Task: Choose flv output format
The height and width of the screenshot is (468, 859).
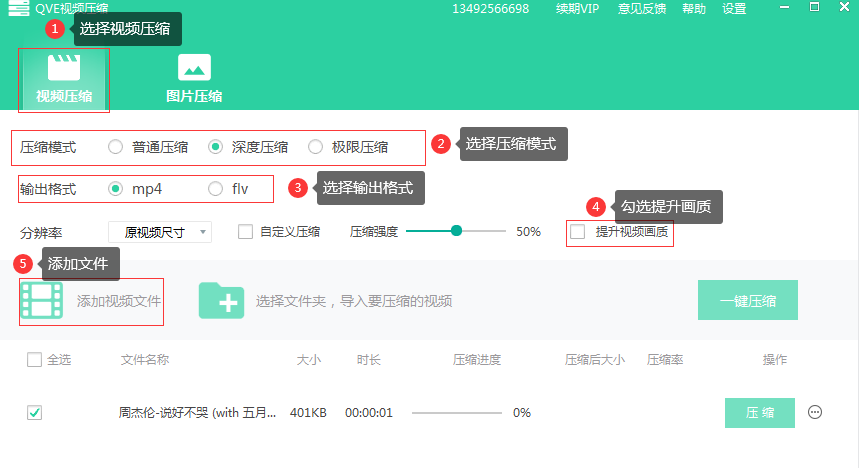Action: coord(215,189)
